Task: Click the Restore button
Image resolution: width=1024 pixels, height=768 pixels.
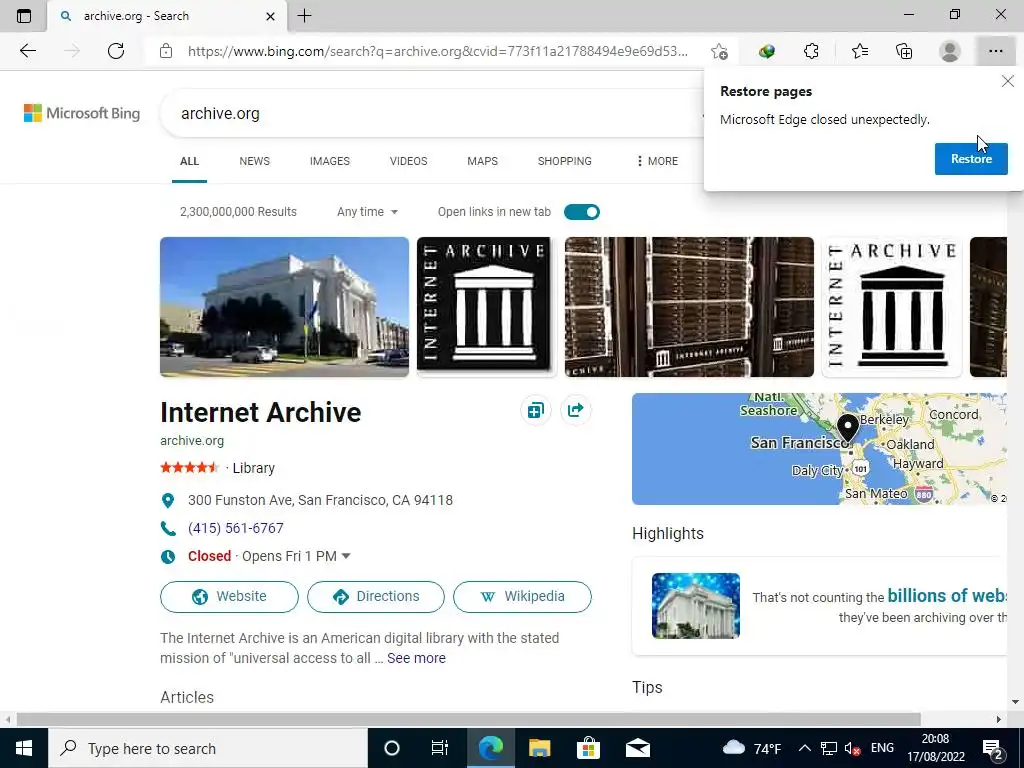Action: (x=971, y=159)
